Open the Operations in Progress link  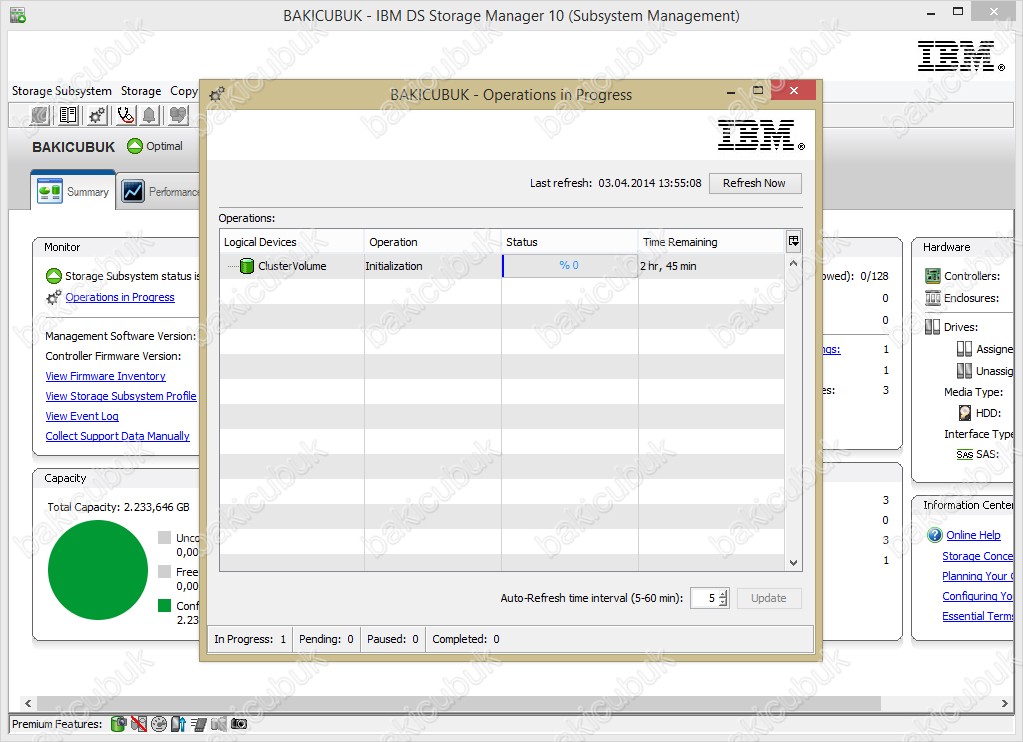click(120, 298)
